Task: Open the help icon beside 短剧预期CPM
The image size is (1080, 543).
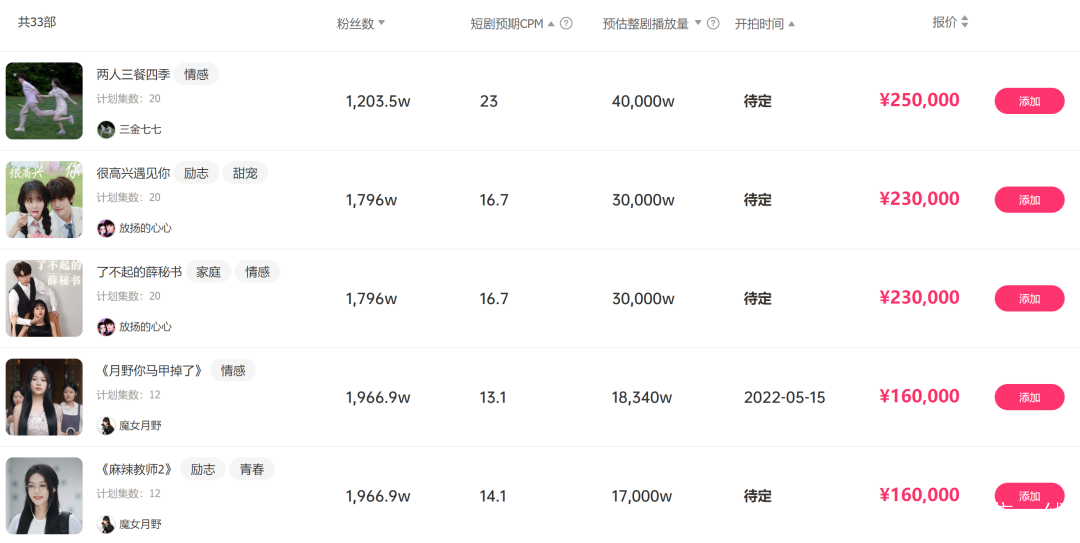Action: pos(566,23)
